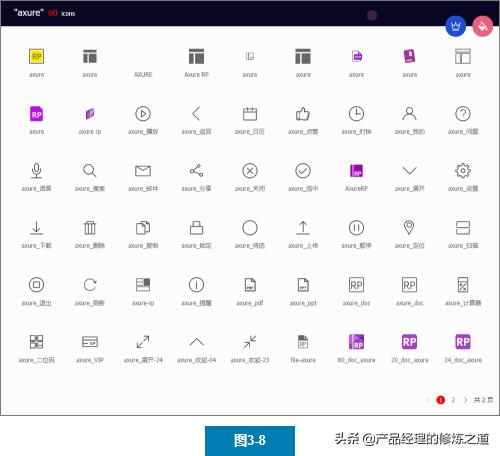Viewport: 500px width, 456px height.
Task: Choose the magnifying glass search icon
Action: click(x=90, y=171)
